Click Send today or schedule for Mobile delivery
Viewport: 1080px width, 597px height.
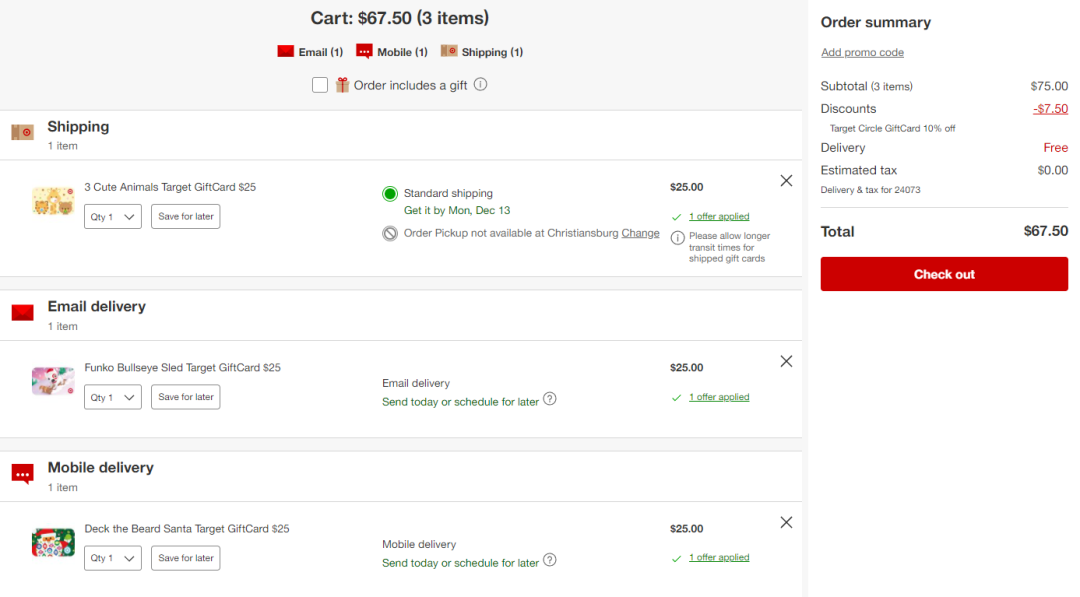point(460,563)
